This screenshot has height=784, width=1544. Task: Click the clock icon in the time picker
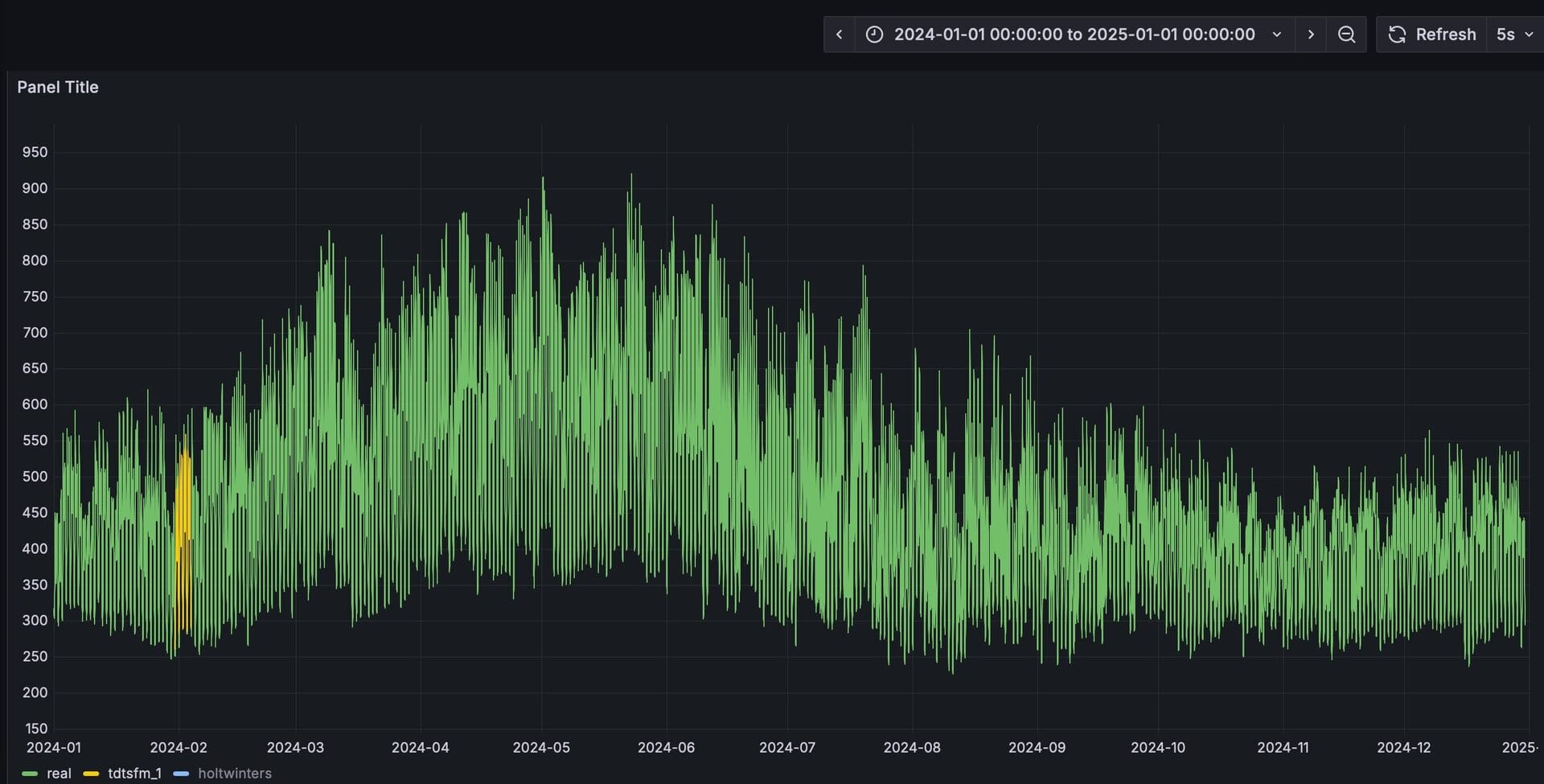click(874, 35)
